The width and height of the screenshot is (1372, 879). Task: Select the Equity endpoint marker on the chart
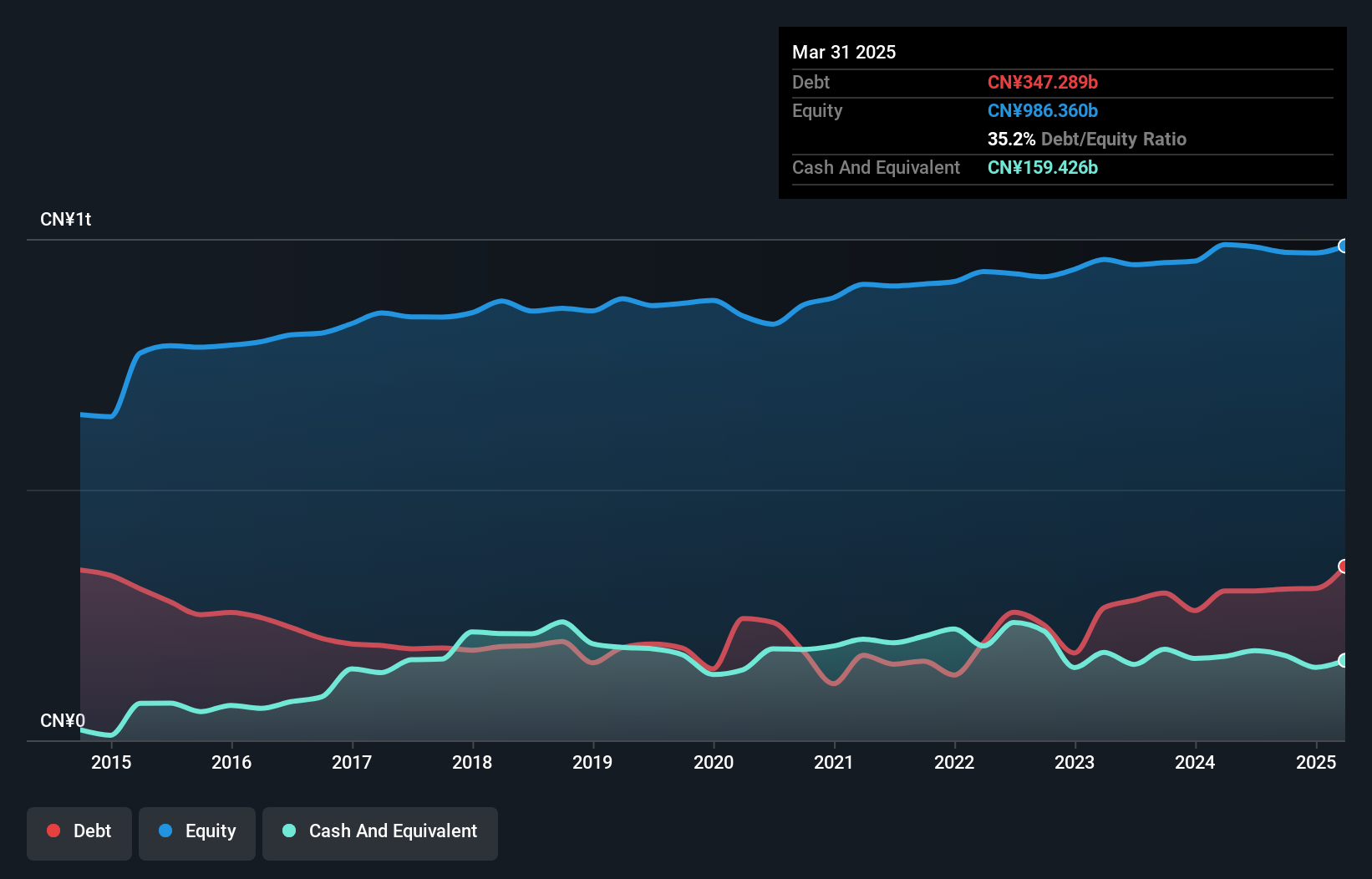1344,246
